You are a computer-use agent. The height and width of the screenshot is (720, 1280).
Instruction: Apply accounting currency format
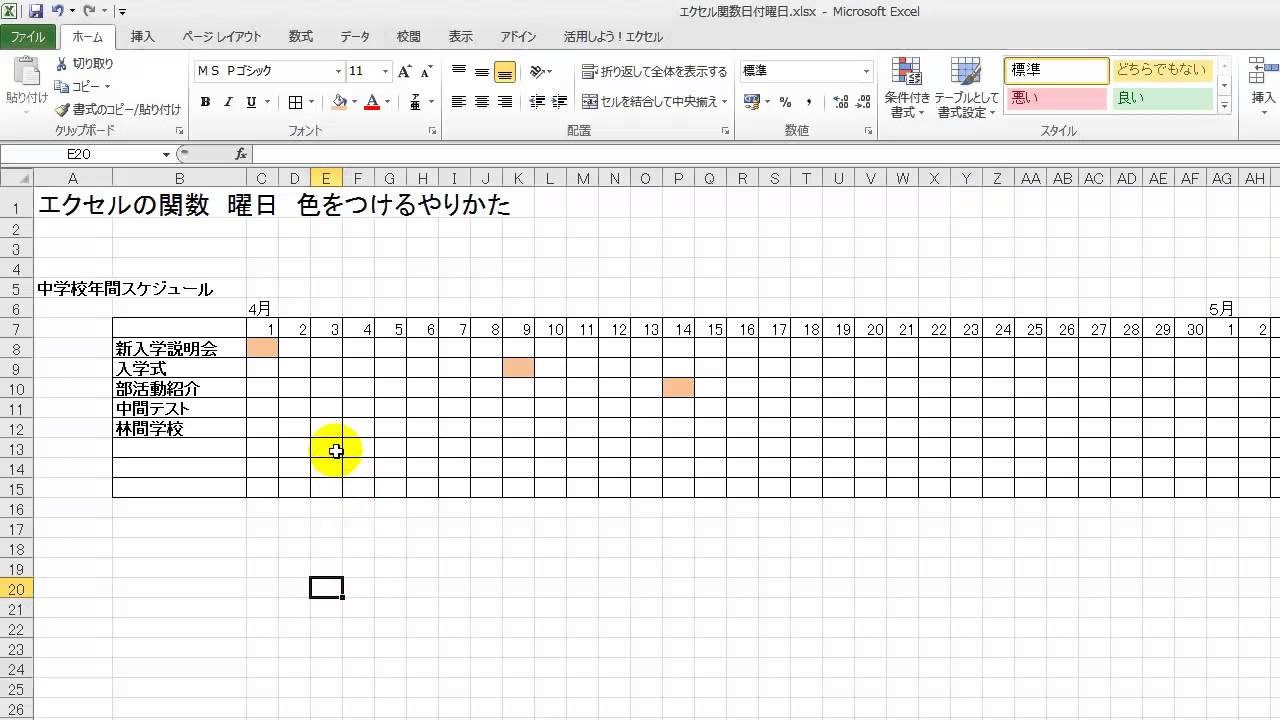pos(752,102)
